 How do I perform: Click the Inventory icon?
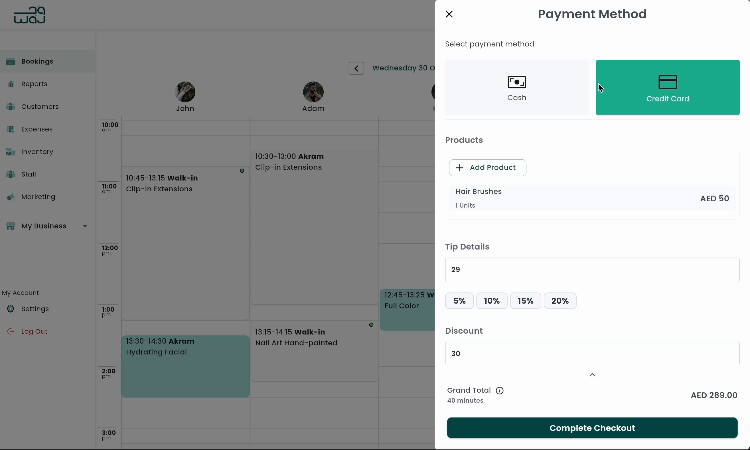pyautogui.click(x=11, y=152)
